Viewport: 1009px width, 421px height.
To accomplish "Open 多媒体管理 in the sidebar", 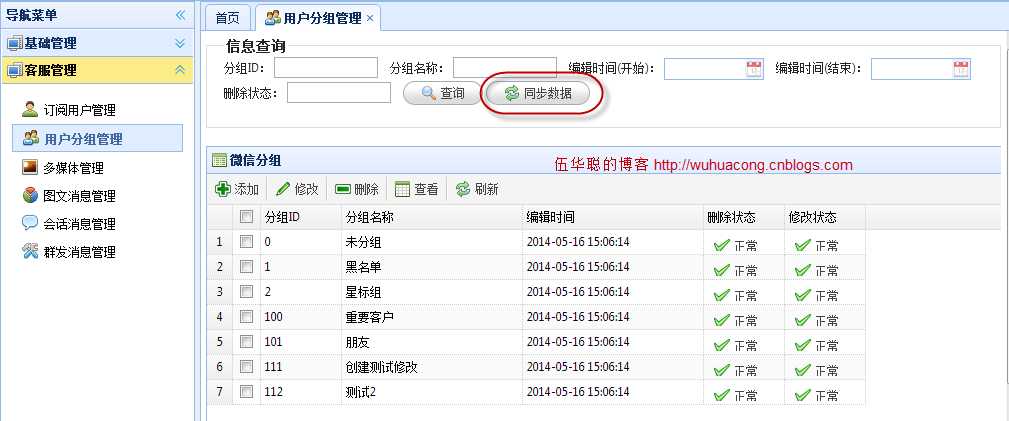I will tap(73, 168).
